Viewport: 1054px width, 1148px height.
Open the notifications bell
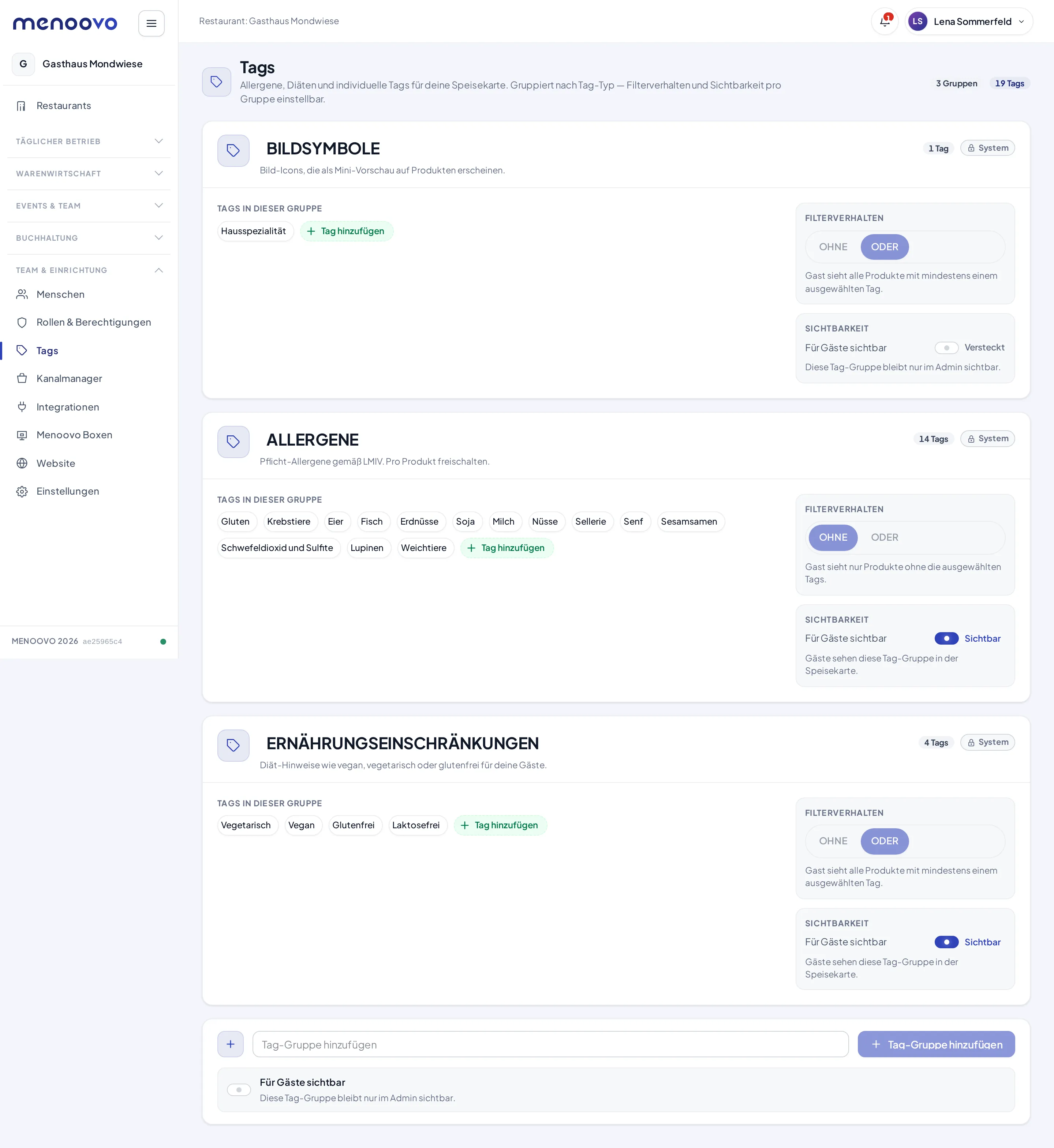(x=885, y=22)
